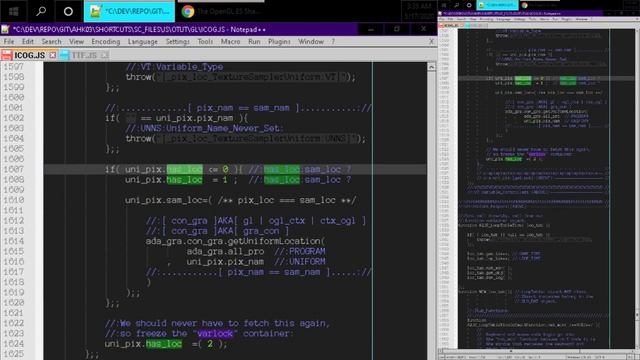Click line number 1624 in margin
640x360 pixels.
pyautogui.click(x=13, y=344)
